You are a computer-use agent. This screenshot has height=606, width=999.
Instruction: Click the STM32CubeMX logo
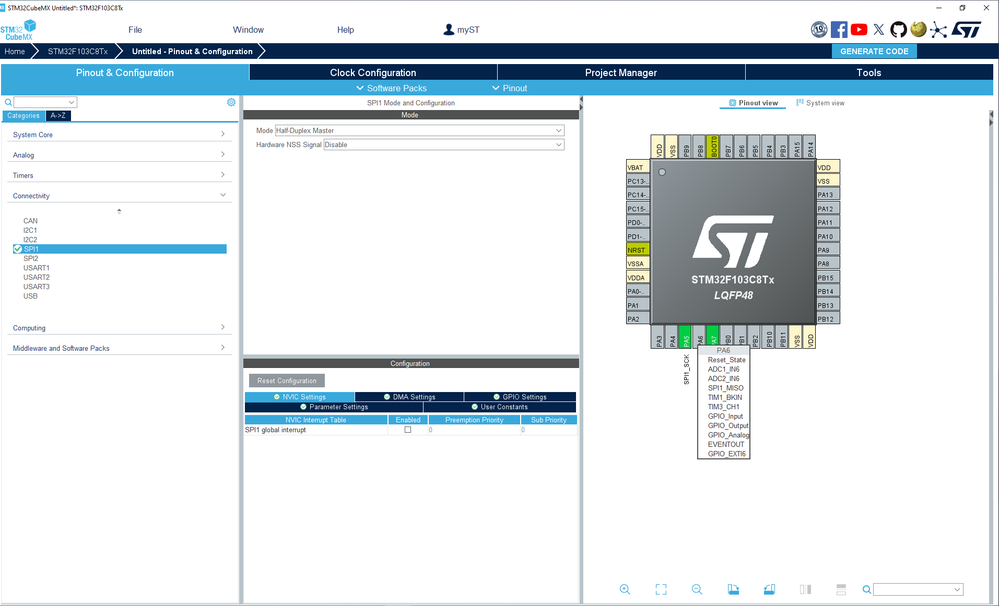[18, 30]
